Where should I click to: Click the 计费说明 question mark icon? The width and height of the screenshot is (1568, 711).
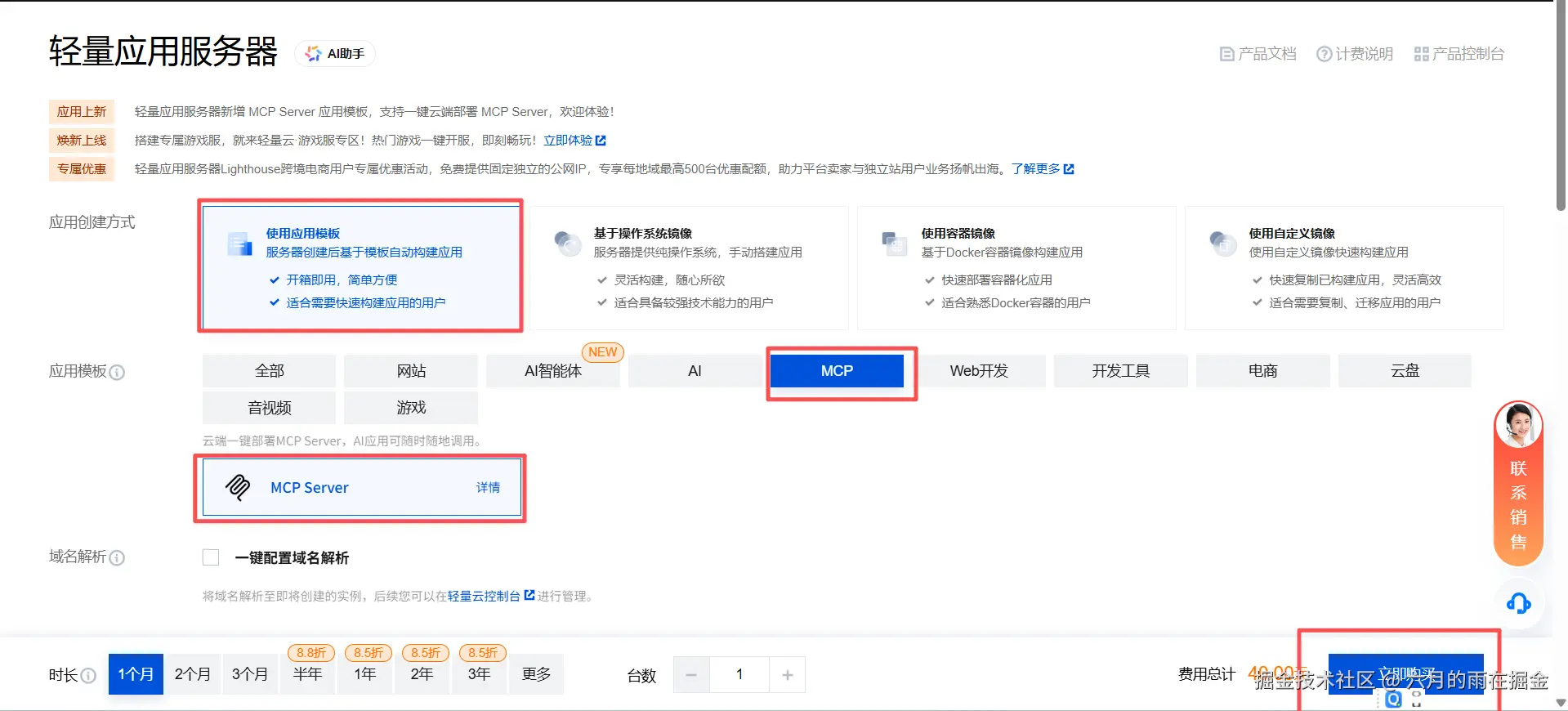click(x=1324, y=54)
